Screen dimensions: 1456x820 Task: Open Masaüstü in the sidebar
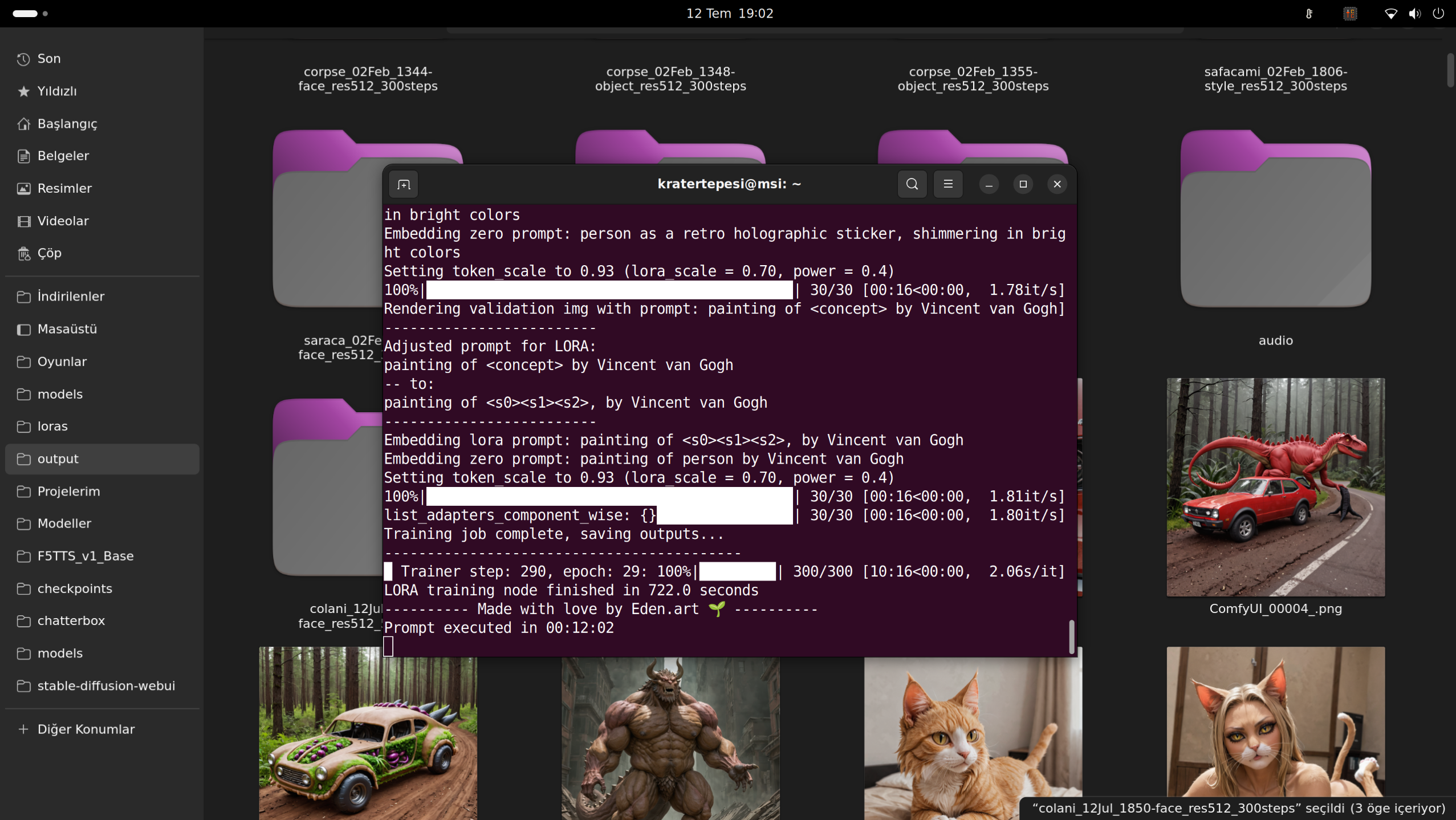point(103,329)
